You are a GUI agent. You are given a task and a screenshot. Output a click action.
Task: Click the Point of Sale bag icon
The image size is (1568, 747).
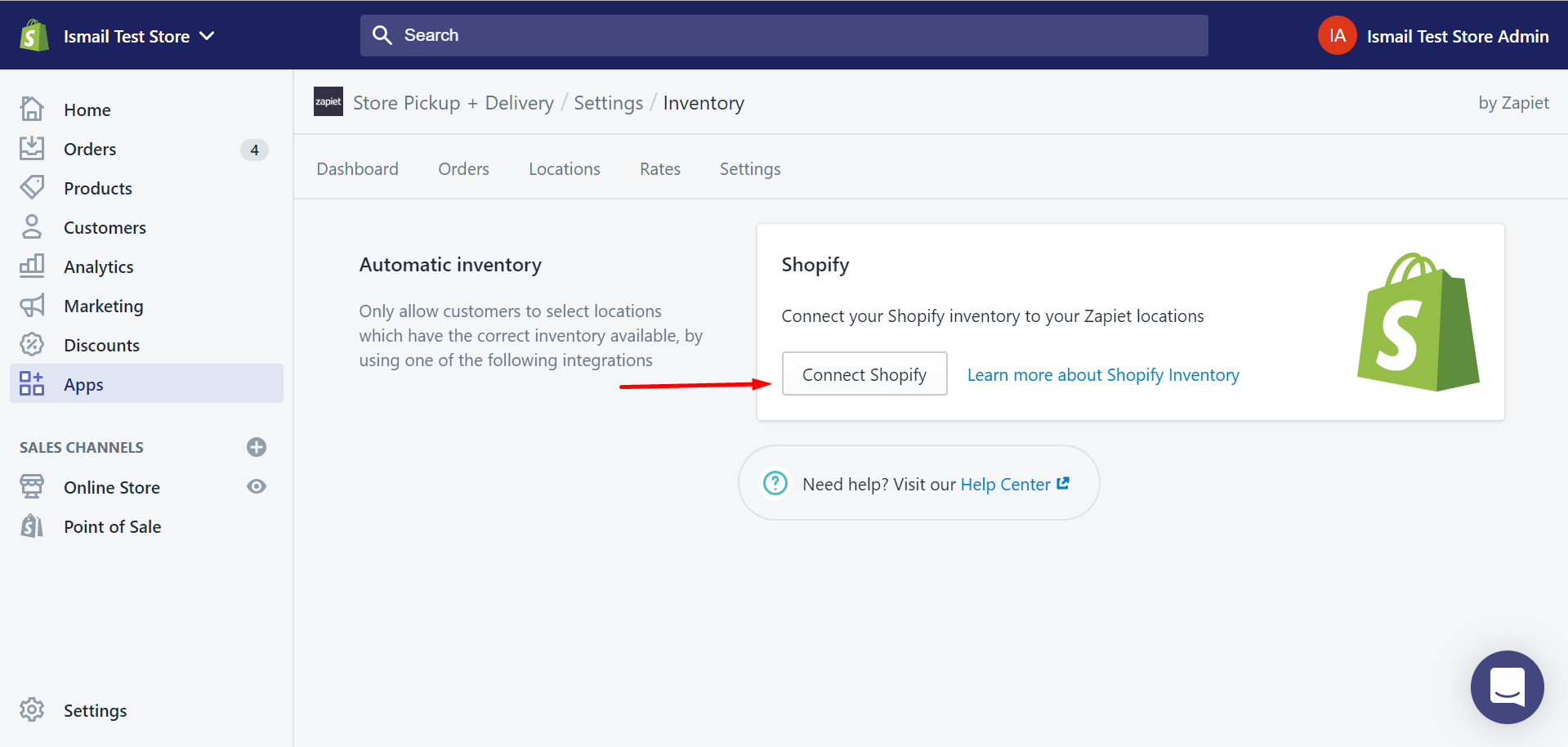[32, 526]
